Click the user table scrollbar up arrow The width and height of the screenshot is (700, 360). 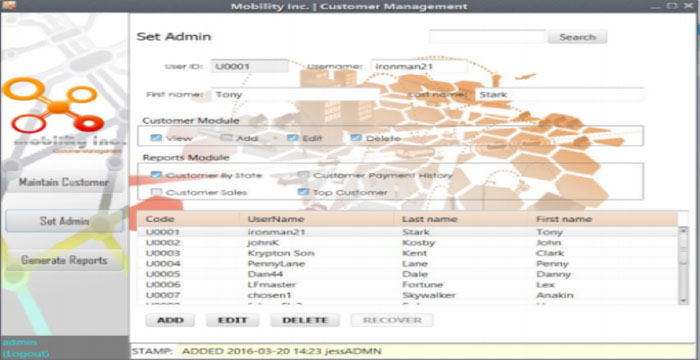coord(683,231)
